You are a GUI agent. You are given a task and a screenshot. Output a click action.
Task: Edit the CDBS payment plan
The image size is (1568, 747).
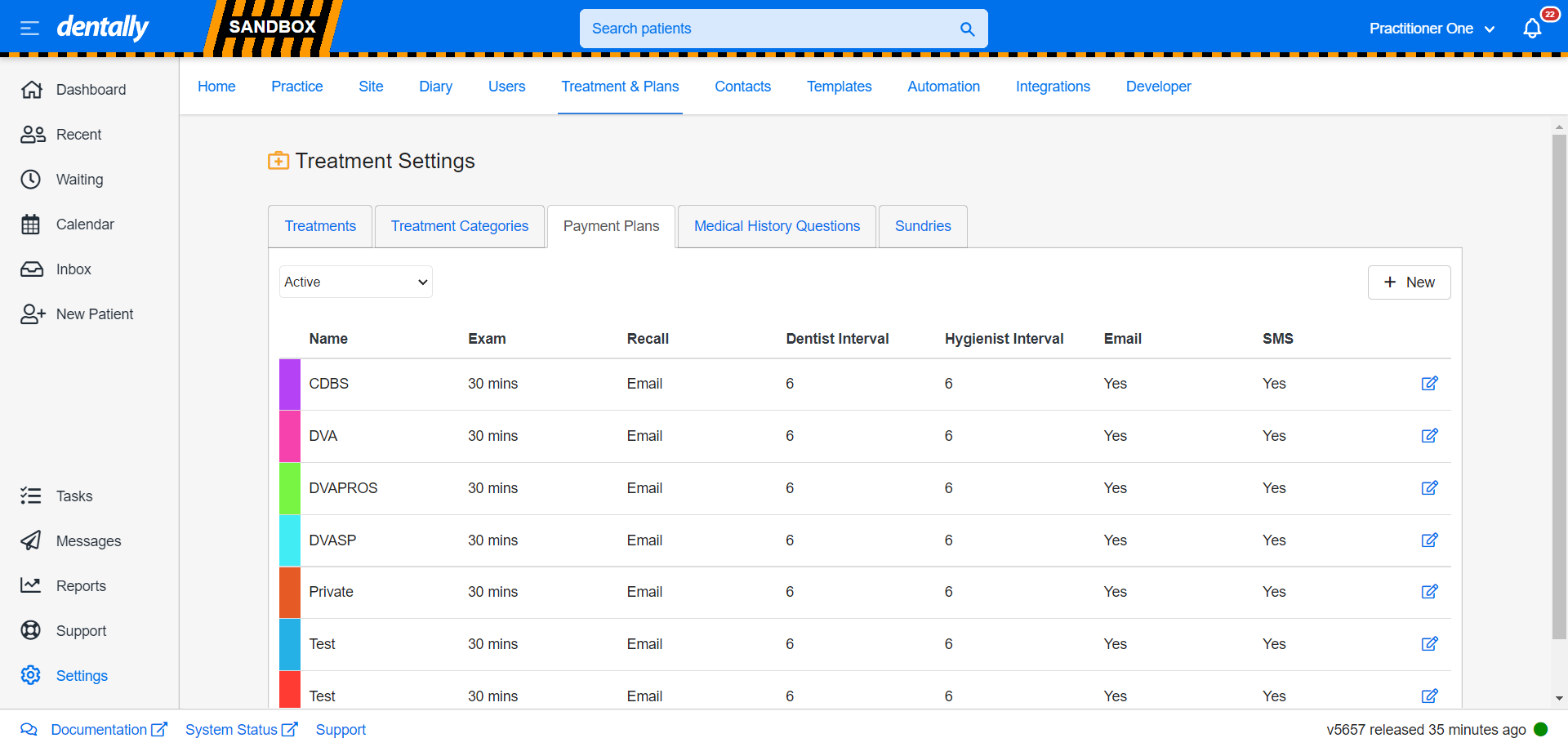[1429, 384]
